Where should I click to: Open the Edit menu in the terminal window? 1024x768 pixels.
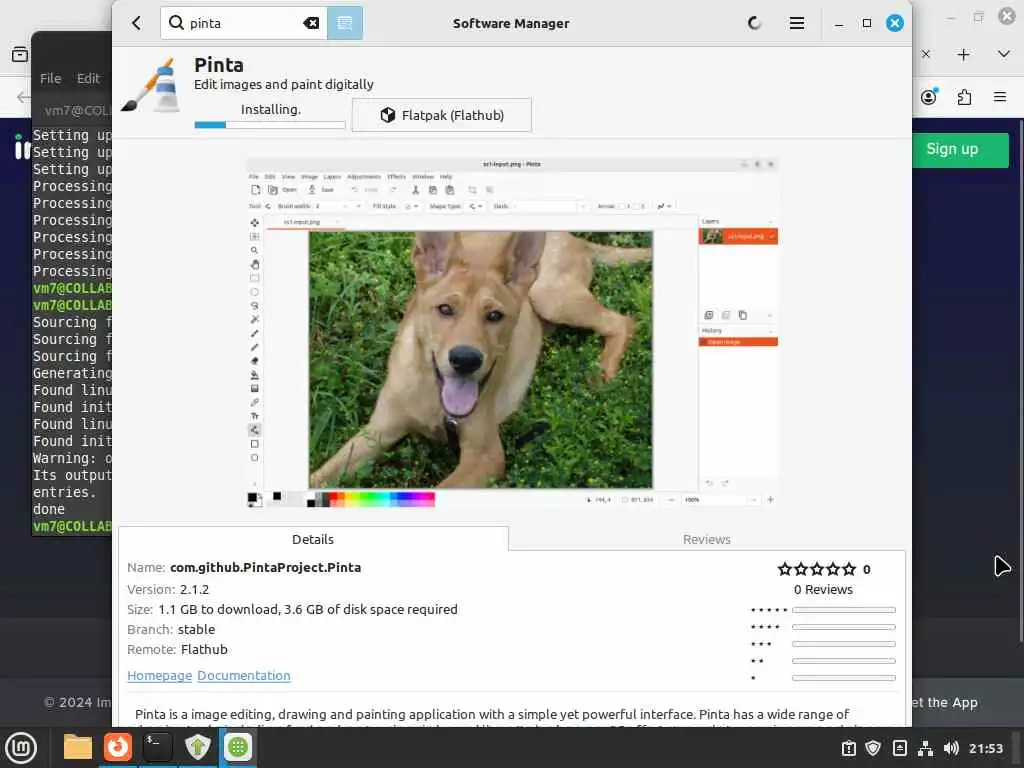(88, 78)
